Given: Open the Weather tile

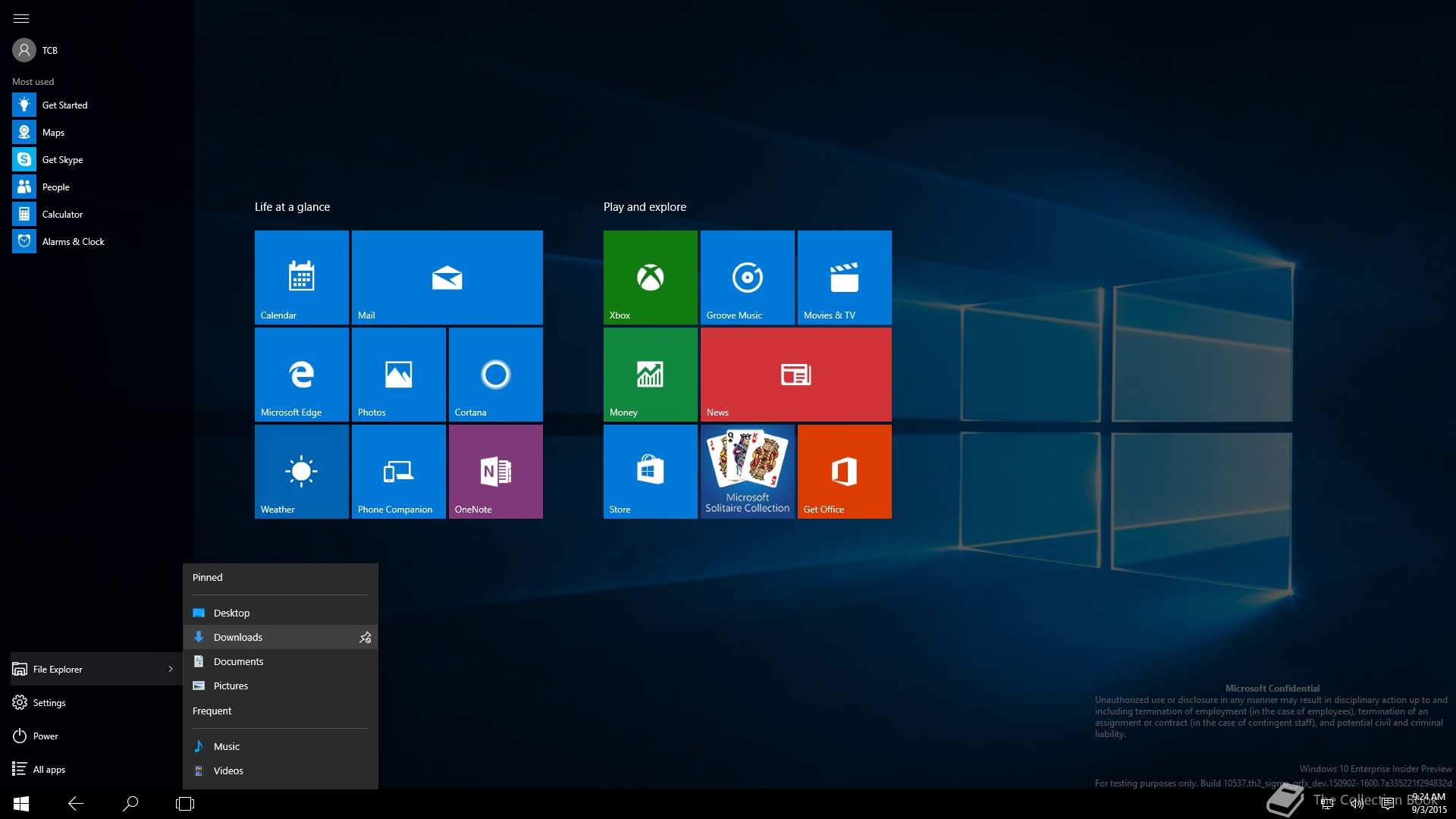Looking at the screenshot, I should (x=302, y=472).
